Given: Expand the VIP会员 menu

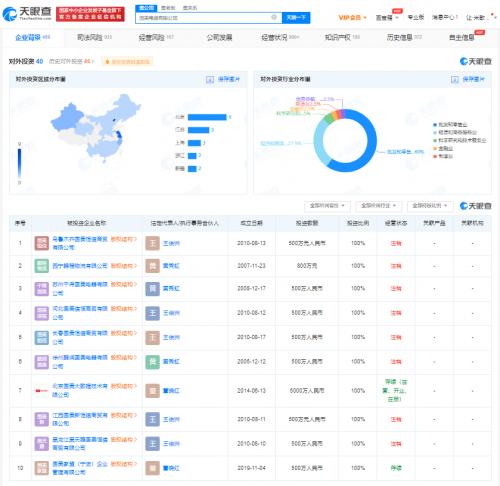Looking at the screenshot, I should click(x=352, y=17).
